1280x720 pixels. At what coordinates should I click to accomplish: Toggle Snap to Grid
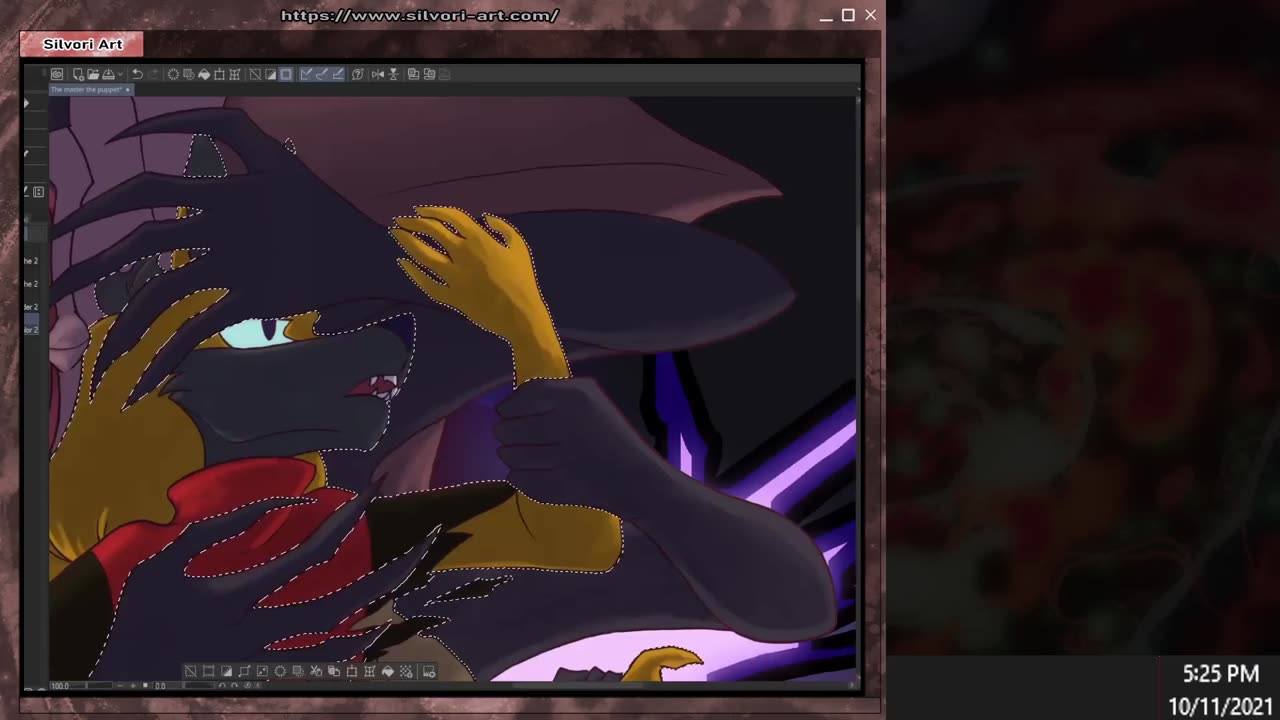click(337, 74)
